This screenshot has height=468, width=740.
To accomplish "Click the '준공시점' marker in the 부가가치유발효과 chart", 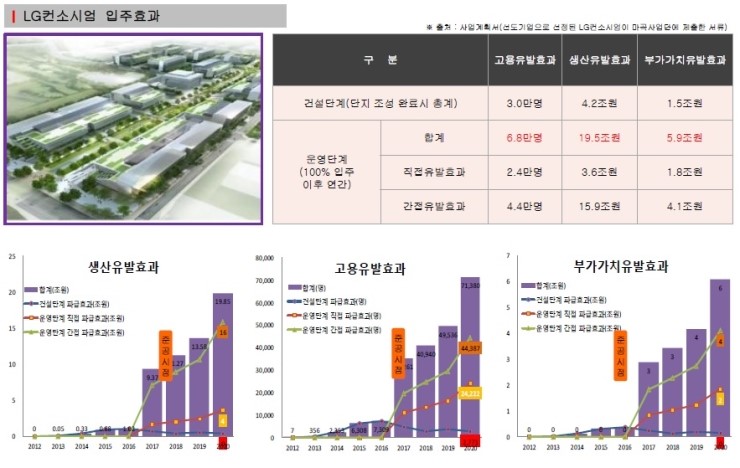I will (620, 356).
